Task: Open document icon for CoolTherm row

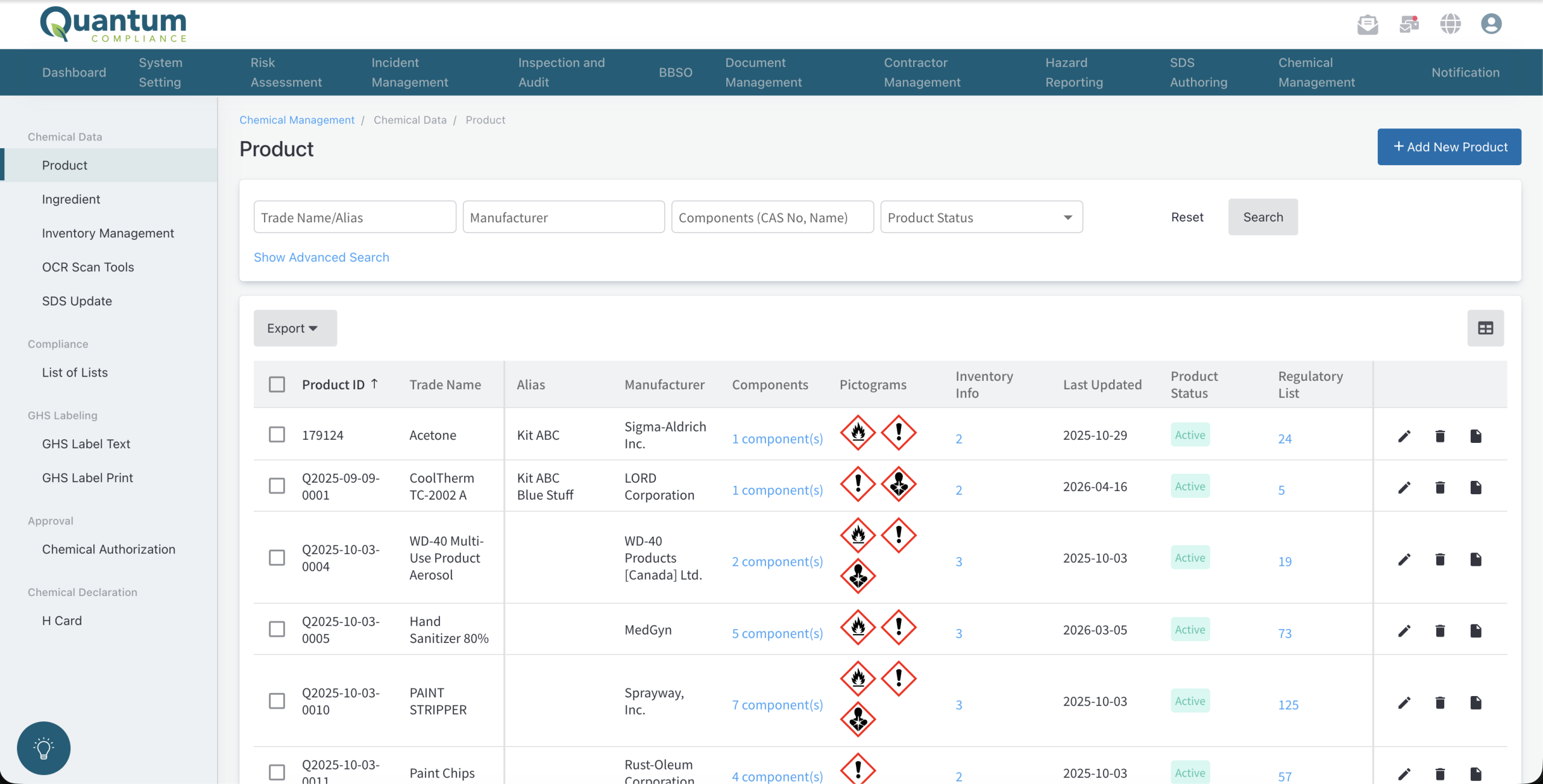Action: pos(1475,487)
